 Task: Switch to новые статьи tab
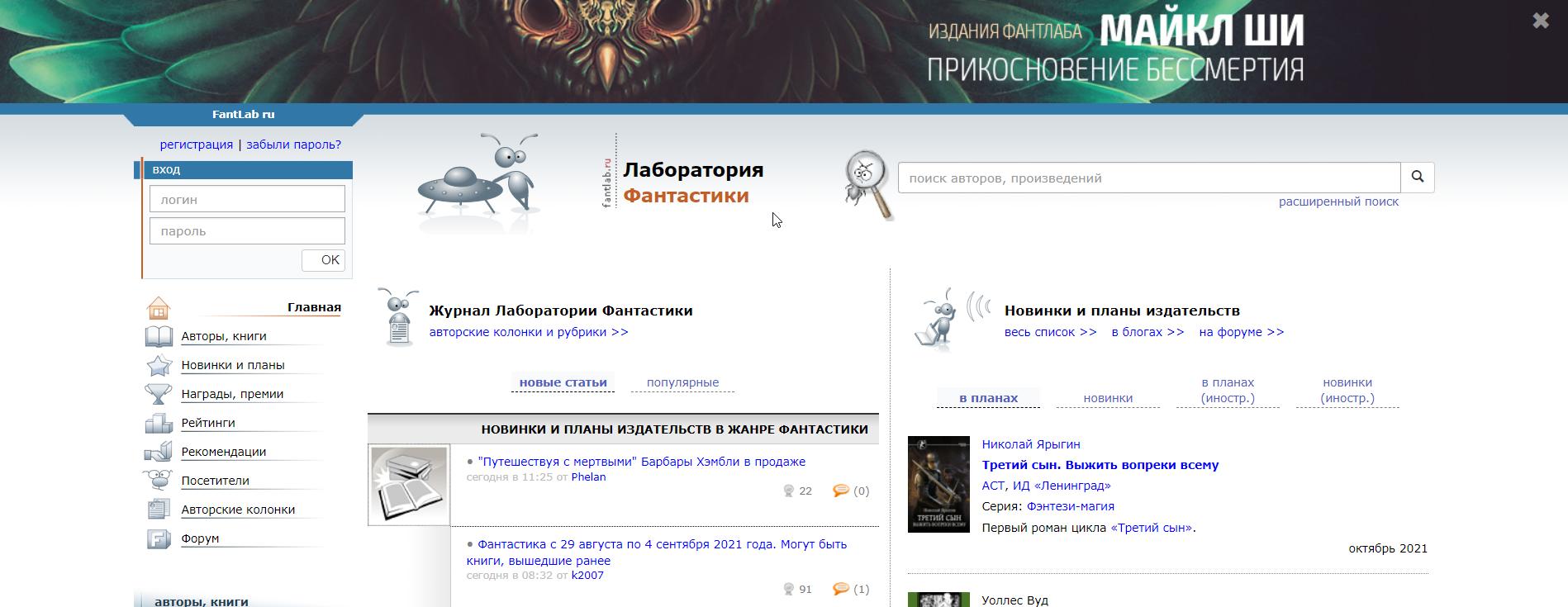[x=563, y=382]
